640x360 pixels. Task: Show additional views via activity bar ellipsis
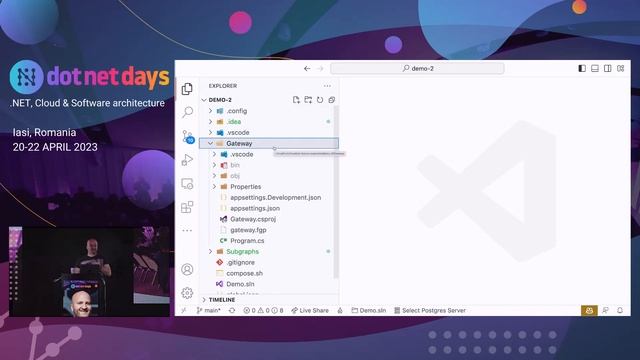pos(187,231)
